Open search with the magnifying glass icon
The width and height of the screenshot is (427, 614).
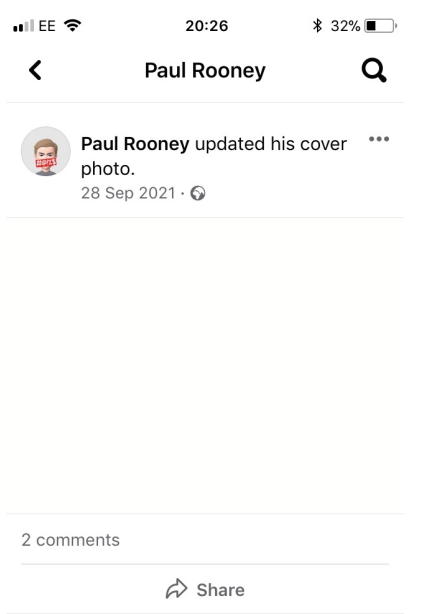pyautogui.click(x=374, y=70)
